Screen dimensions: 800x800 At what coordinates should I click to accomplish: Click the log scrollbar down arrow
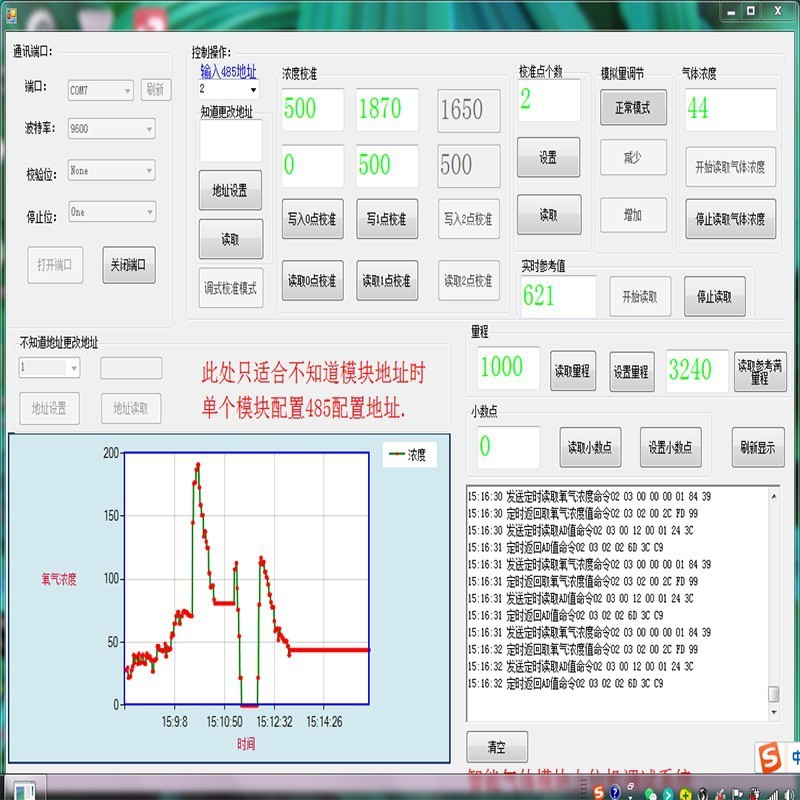point(773,713)
